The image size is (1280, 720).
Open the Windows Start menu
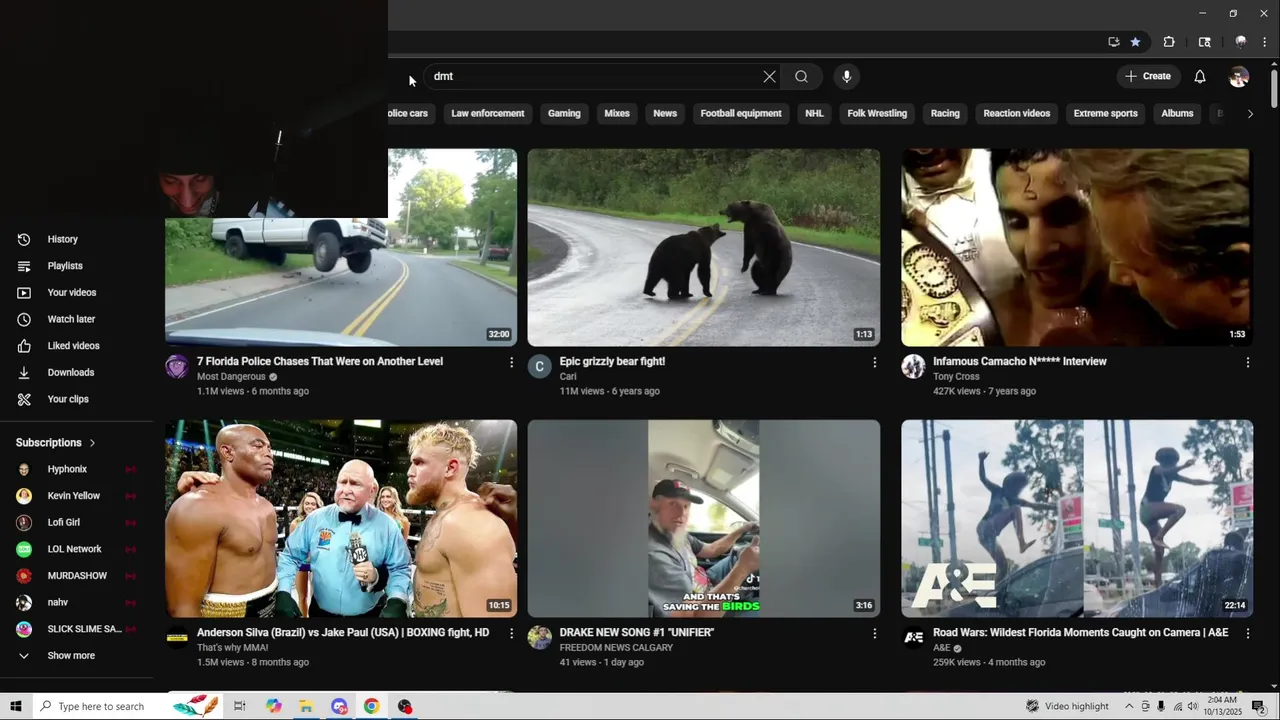16,707
